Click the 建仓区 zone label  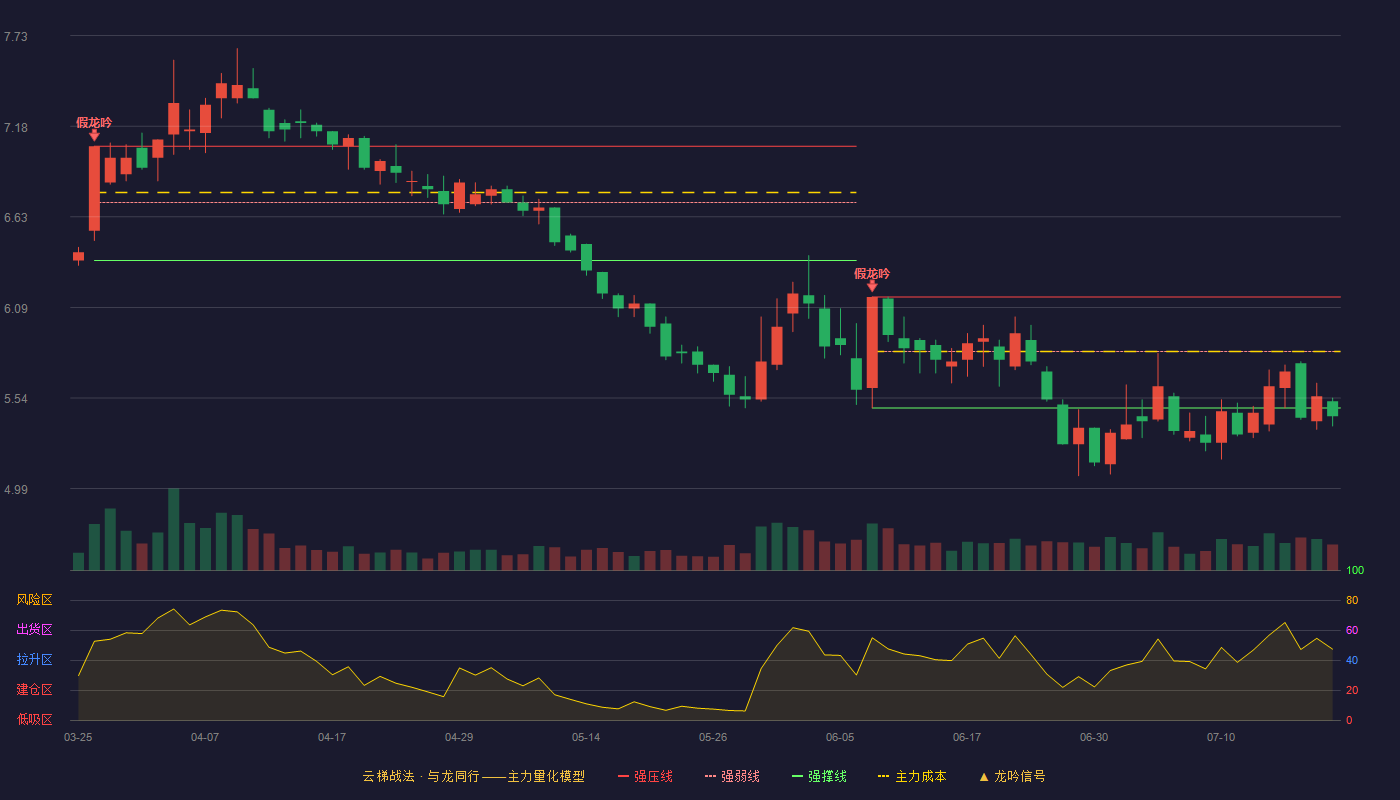tap(34, 690)
